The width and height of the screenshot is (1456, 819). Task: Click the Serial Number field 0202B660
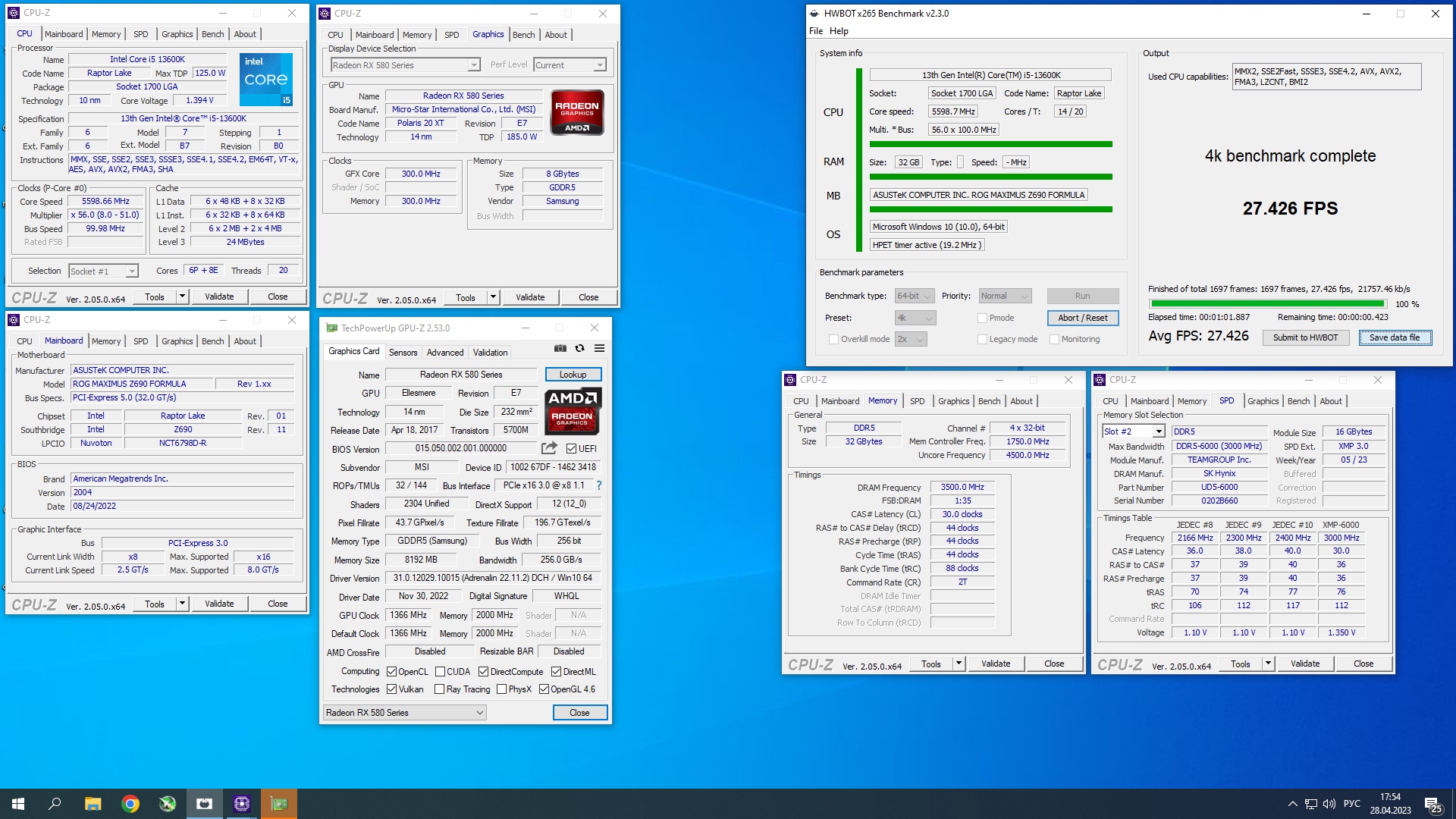1219,500
